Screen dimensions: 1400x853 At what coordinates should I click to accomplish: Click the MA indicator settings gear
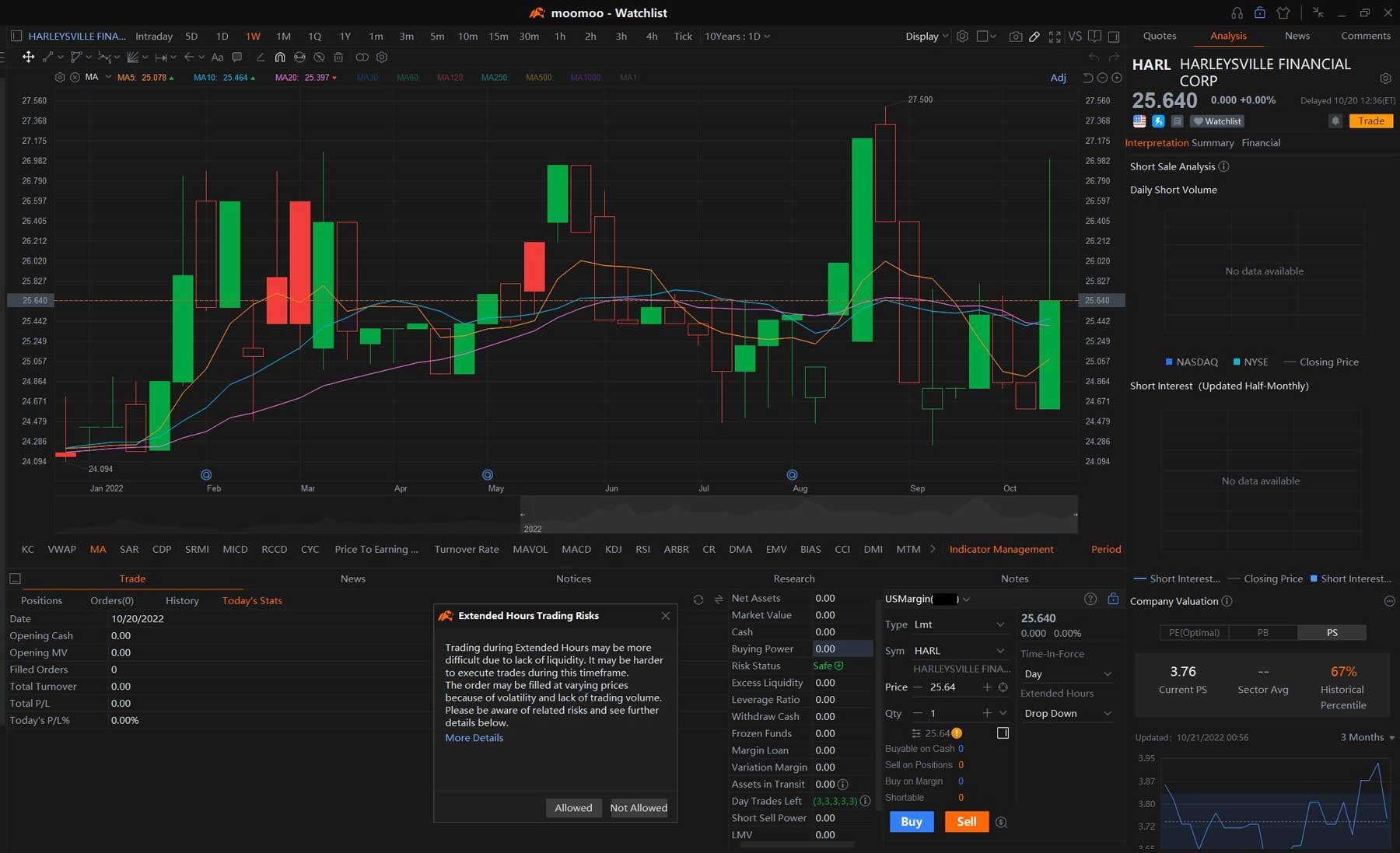[60, 78]
